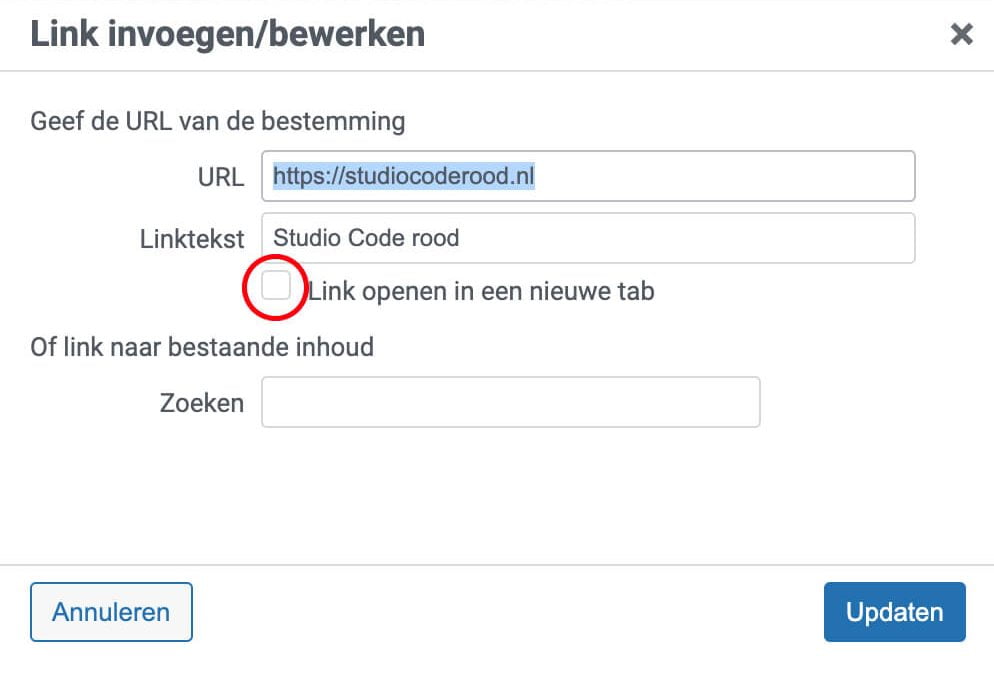Click 'Of link naar bestaande inhoud' heading
This screenshot has height=680, width=994.
point(202,347)
